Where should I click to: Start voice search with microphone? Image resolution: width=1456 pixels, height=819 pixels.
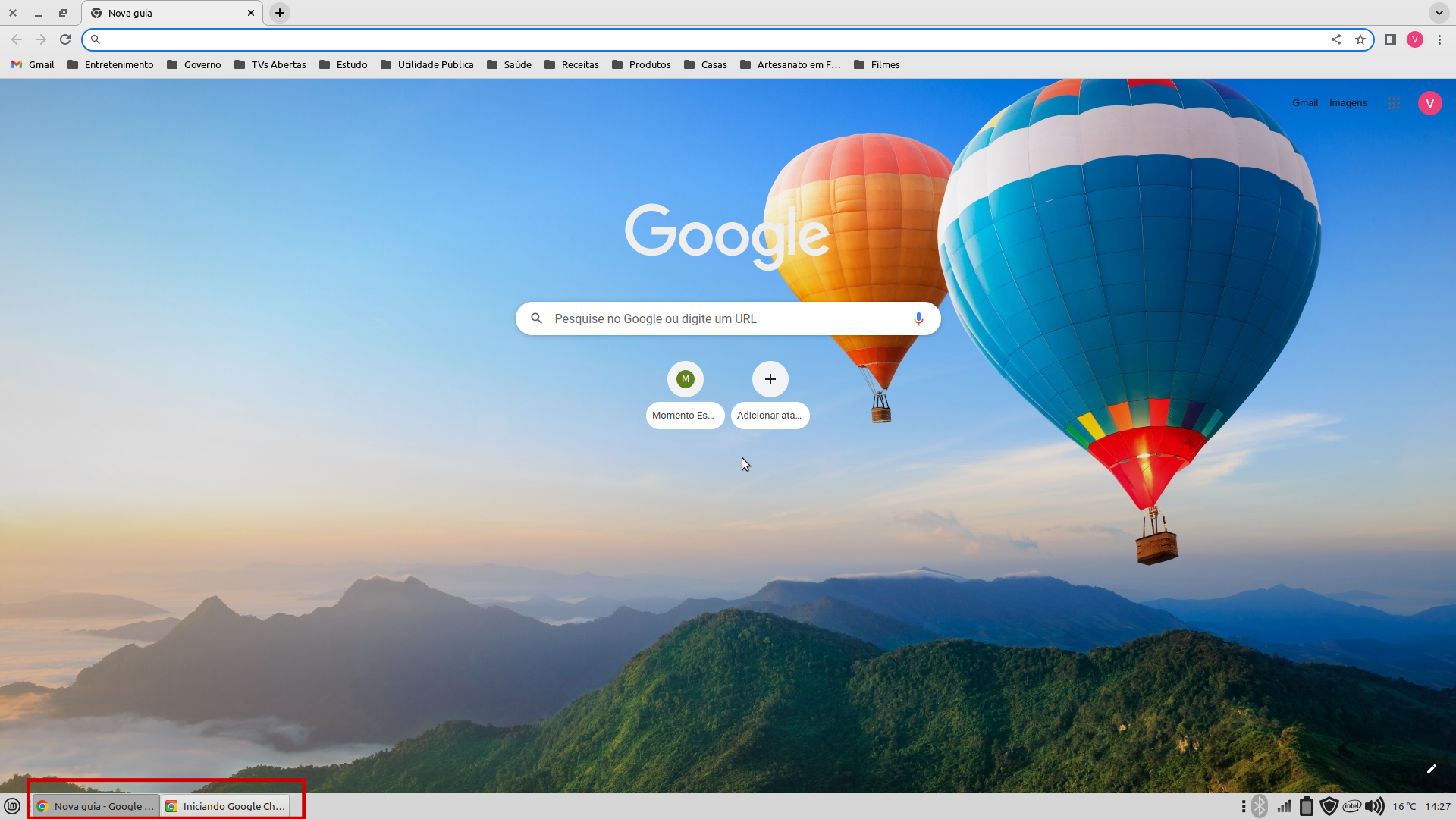click(x=918, y=318)
